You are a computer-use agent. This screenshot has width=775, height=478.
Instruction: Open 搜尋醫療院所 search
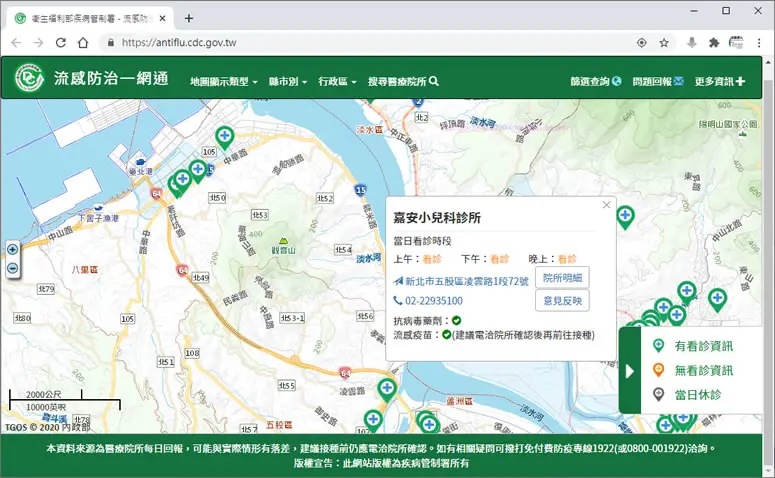403,82
